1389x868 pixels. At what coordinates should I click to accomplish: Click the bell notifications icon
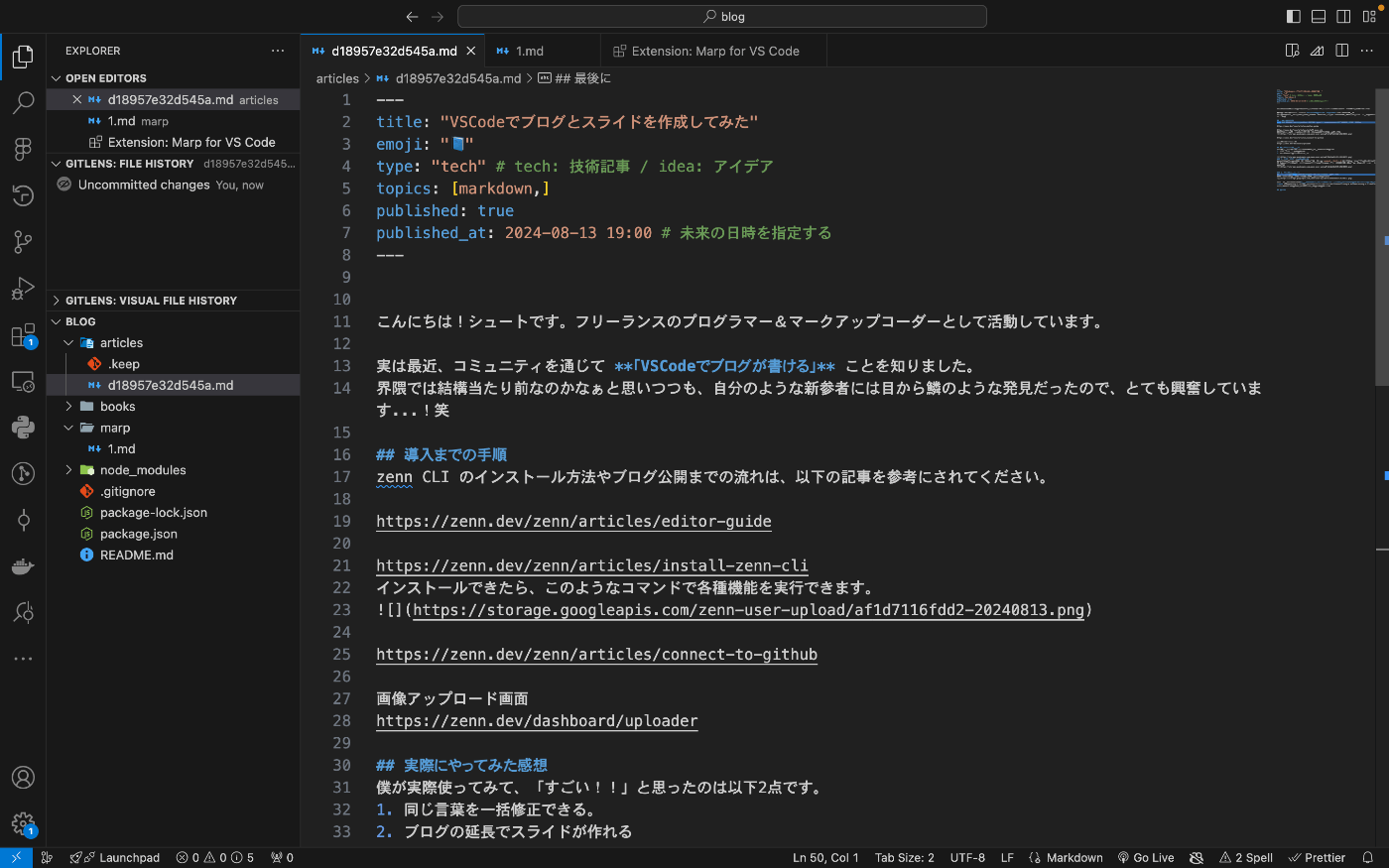coord(1368,858)
